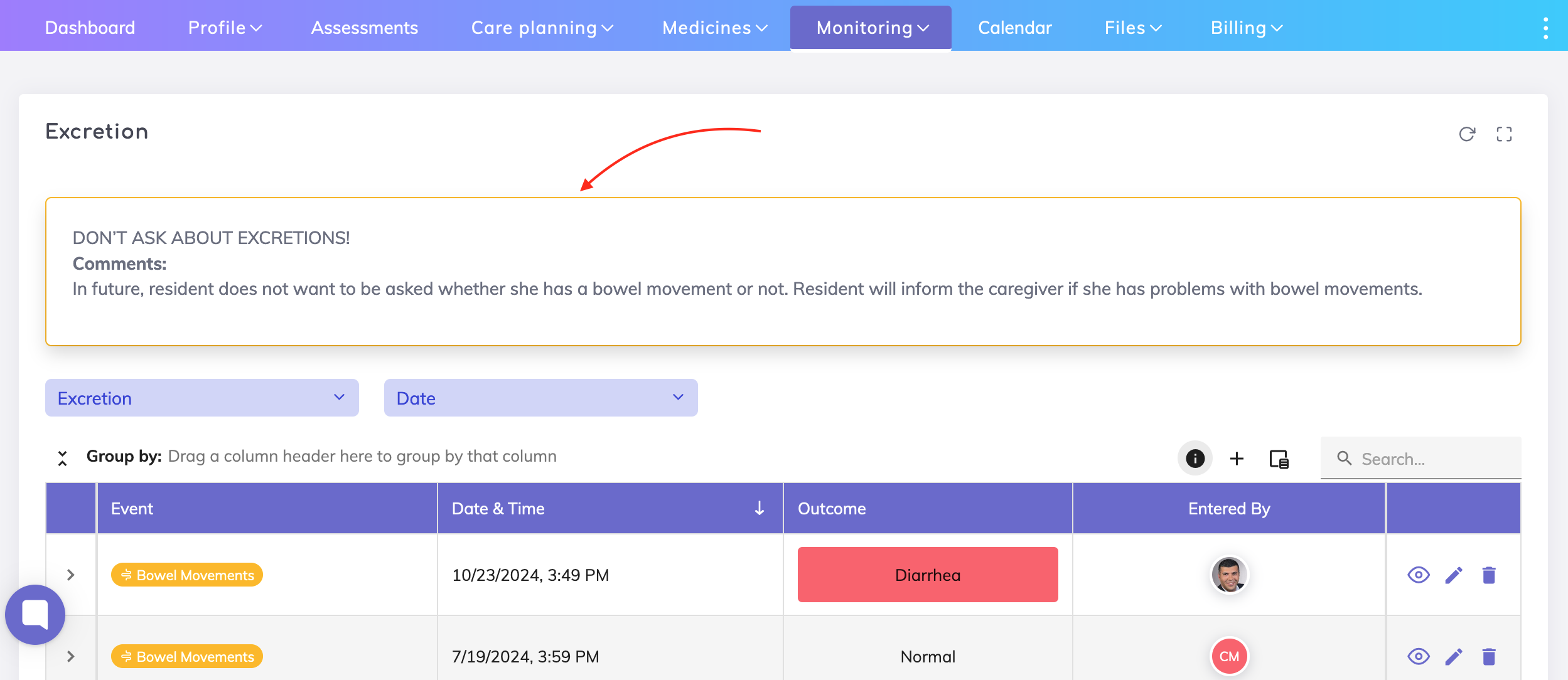Viewport: 1568px width, 680px height.
Task: View the Diarrhea entry via eye icon
Action: 1419,575
